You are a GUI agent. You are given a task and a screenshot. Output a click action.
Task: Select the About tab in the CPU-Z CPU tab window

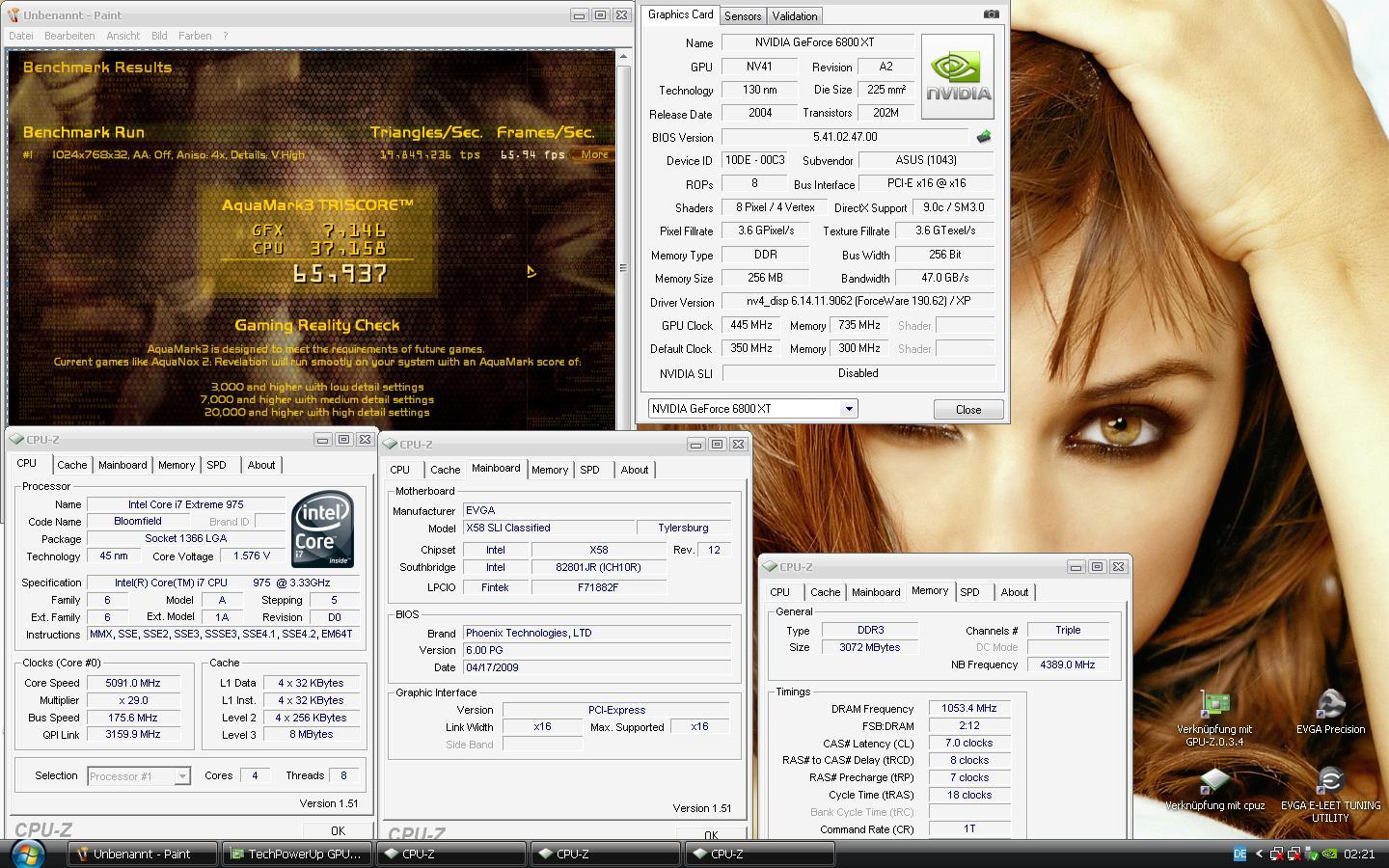pyautogui.click(x=261, y=465)
